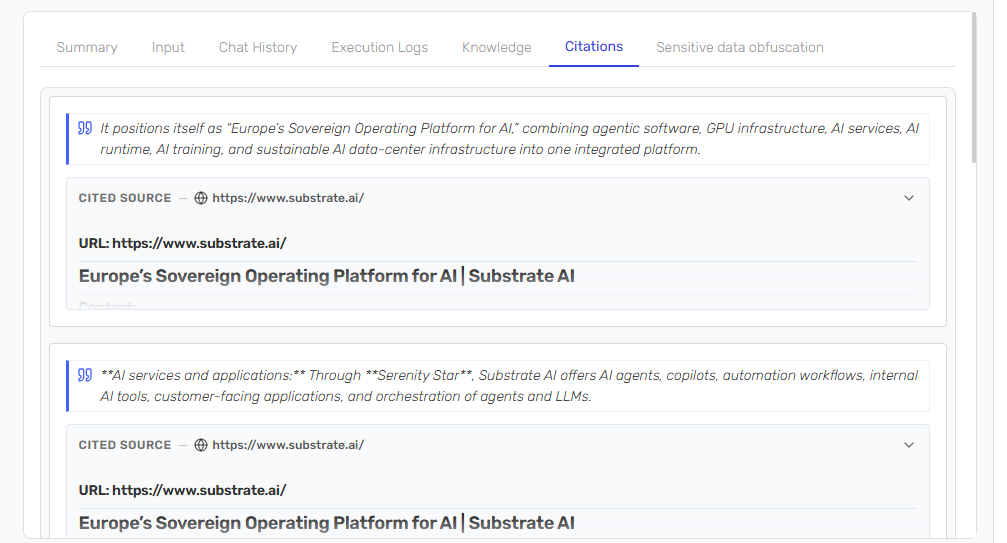Viewport: 1007px width, 543px height.
Task: Click globe icon in second cited source header
Action: (x=201, y=445)
